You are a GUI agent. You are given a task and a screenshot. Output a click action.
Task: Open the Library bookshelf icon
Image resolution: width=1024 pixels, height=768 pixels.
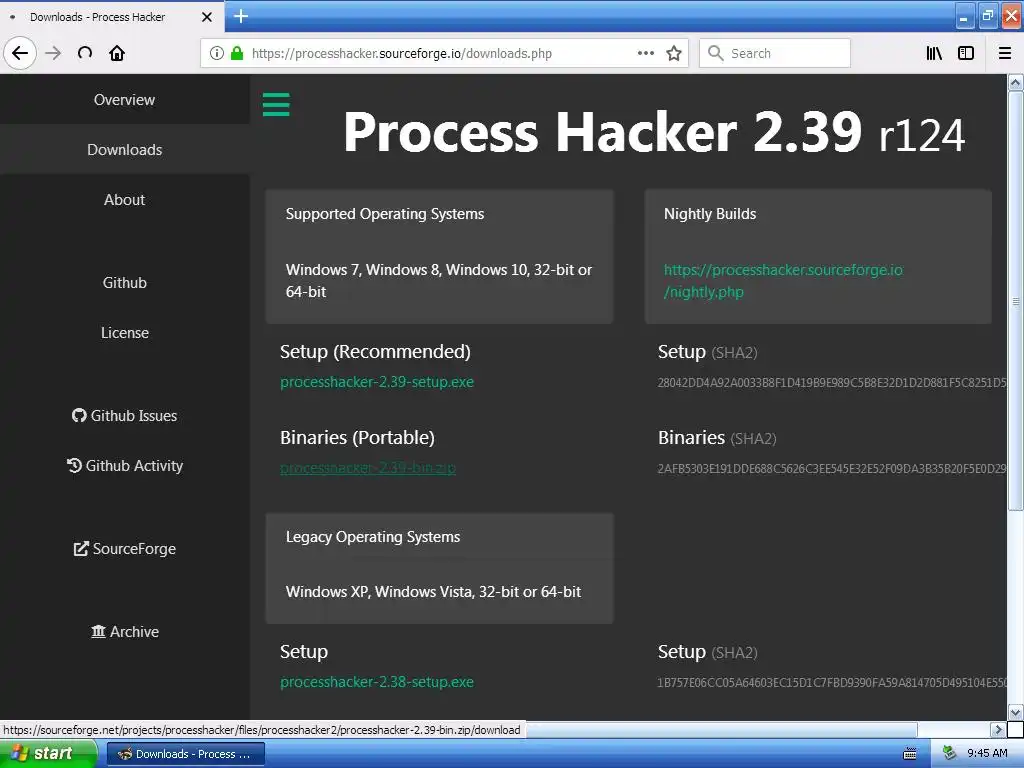934,54
